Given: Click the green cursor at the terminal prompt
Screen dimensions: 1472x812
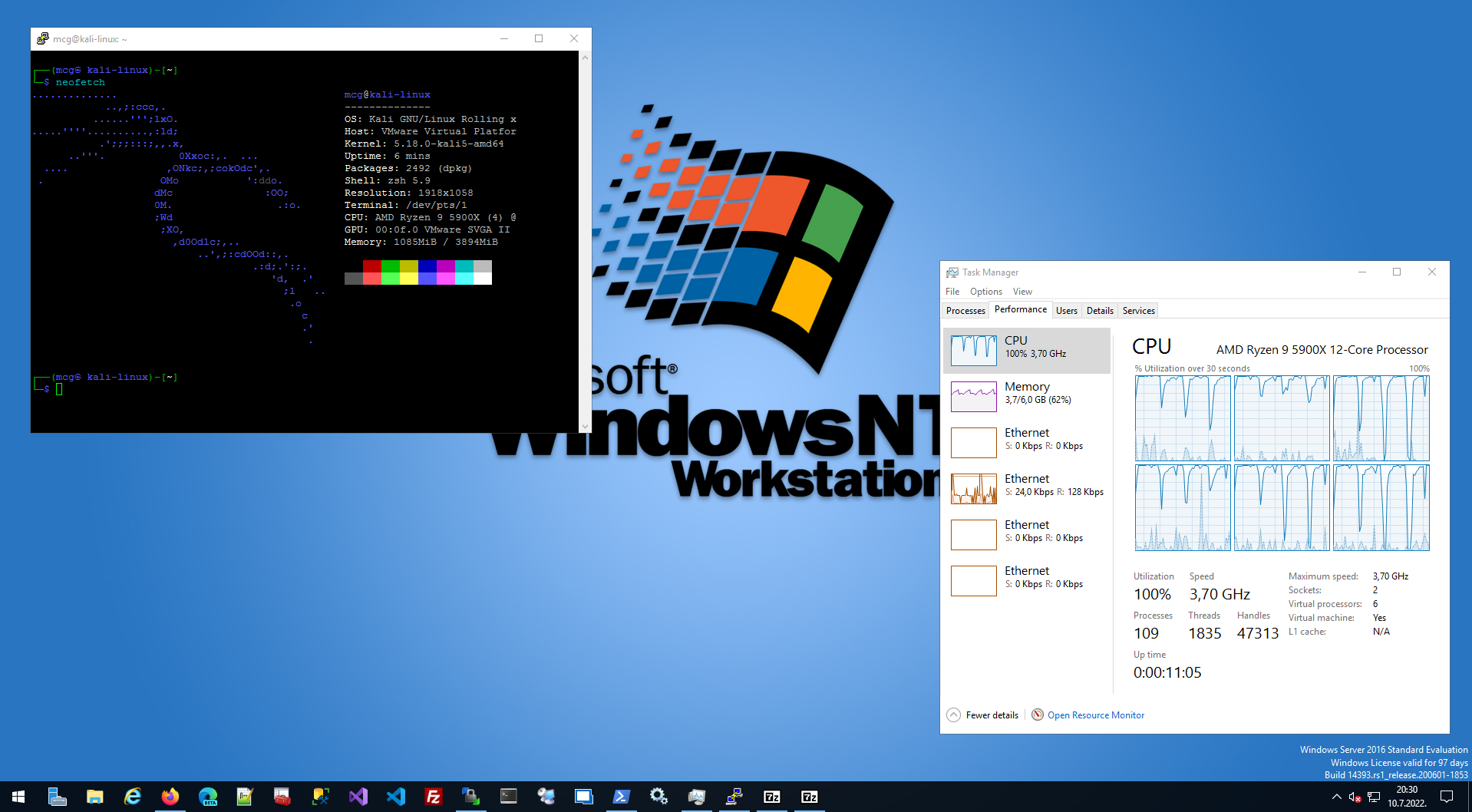Looking at the screenshot, I should click(x=59, y=389).
